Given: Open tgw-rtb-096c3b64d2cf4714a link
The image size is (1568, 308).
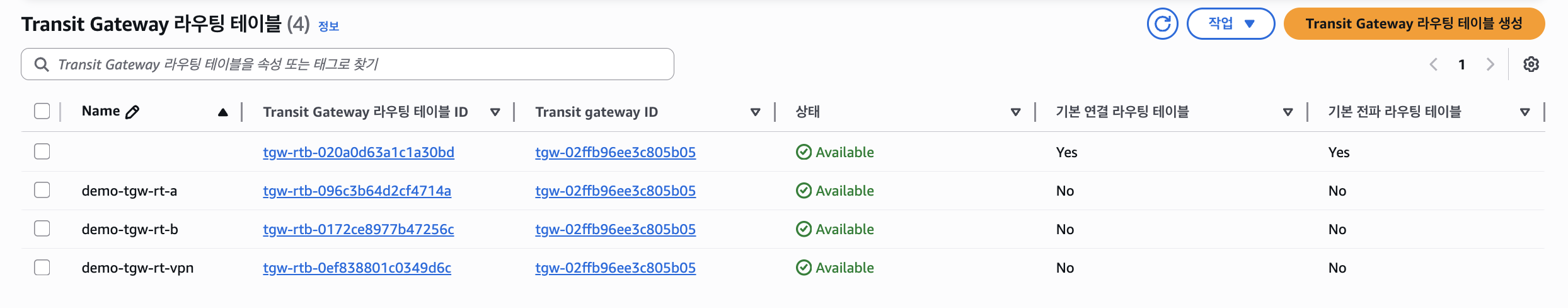Looking at the screenshot, I should pos(357,191).
